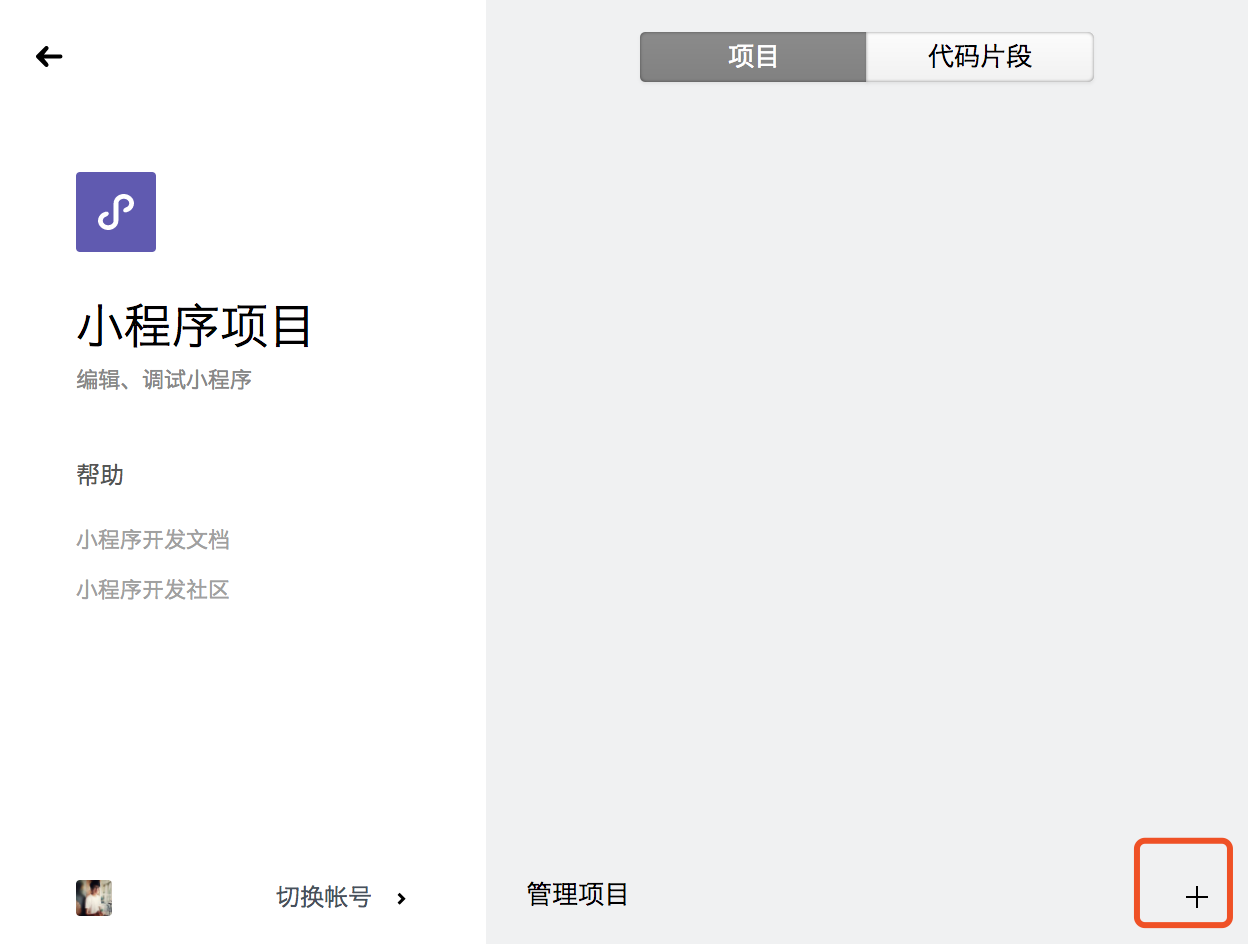This screenshot has height=944, width=1248.
Task: Open the 小程序开发文档 link
Action: (153, 540)
